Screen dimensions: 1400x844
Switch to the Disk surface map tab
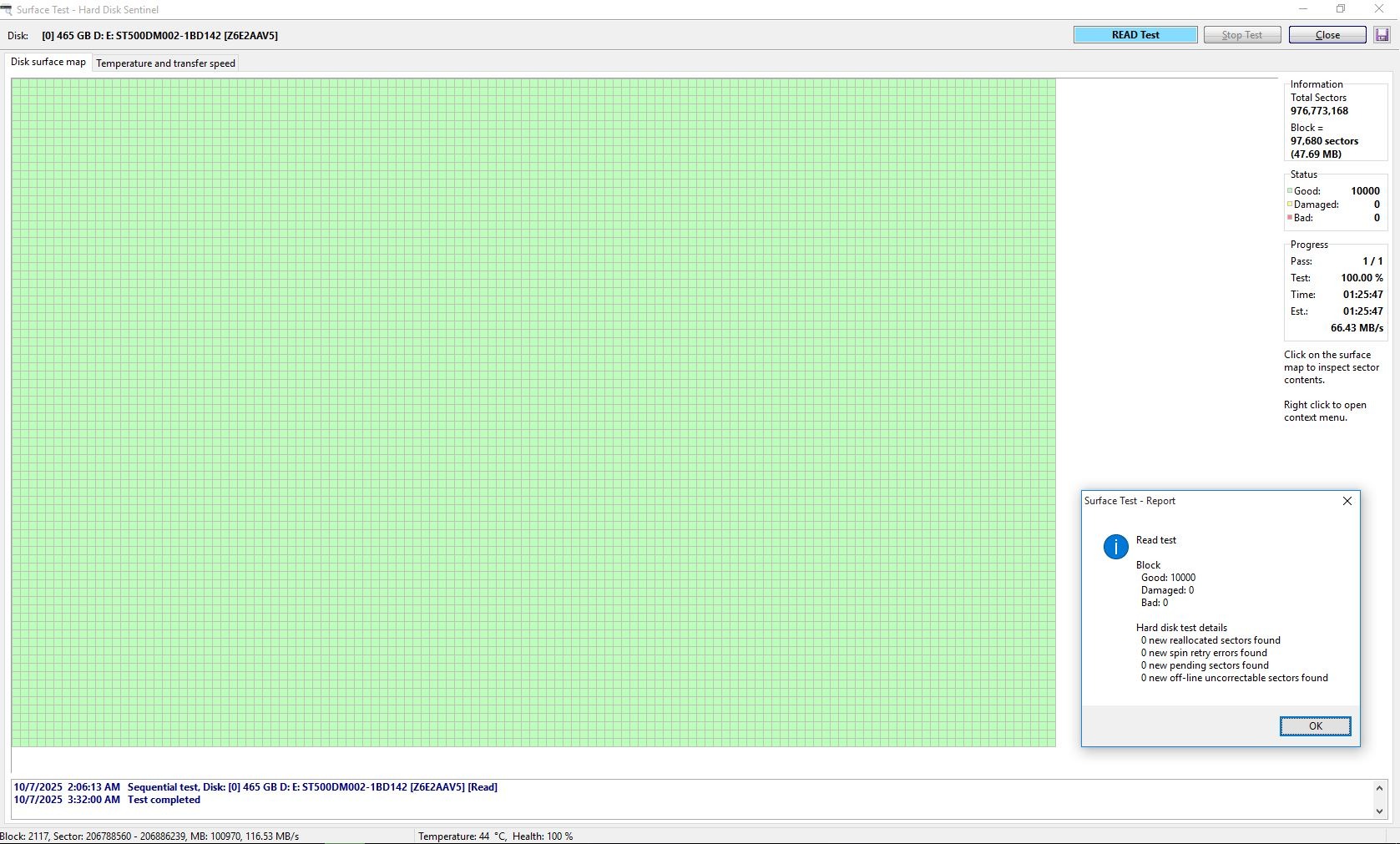click(x=48, y=63)
